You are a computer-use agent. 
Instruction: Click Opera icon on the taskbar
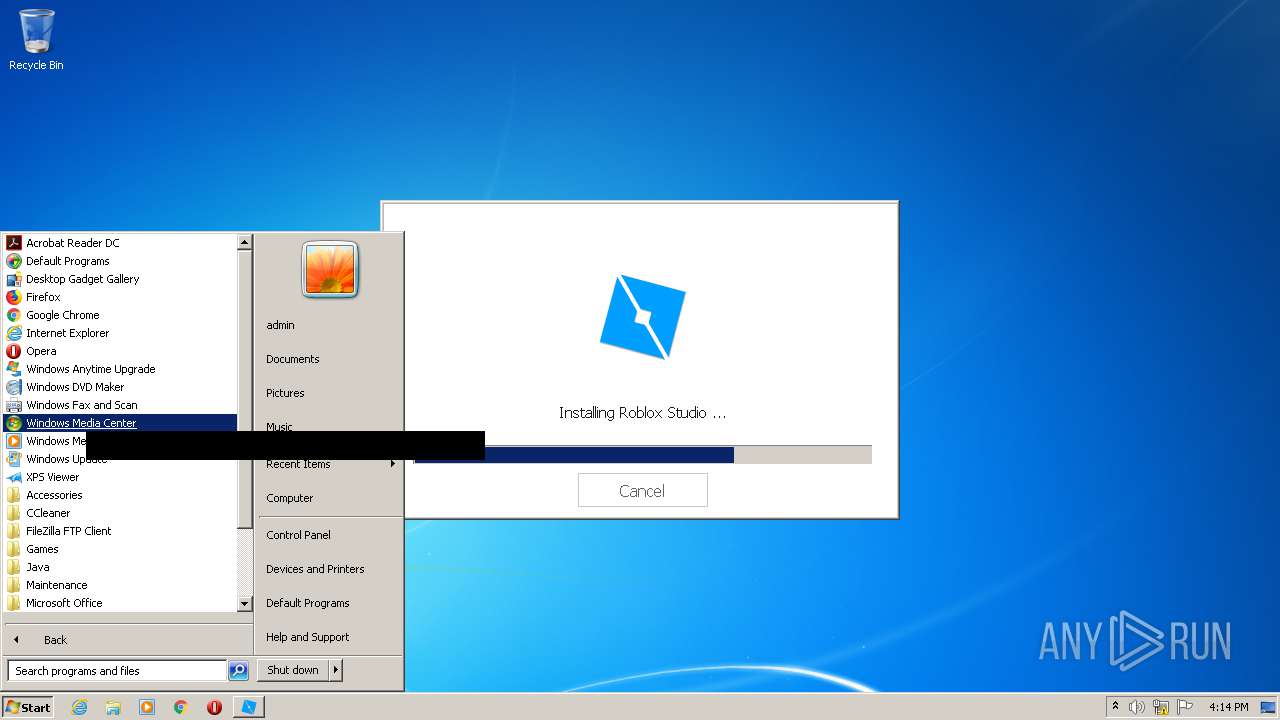point(214,707)
